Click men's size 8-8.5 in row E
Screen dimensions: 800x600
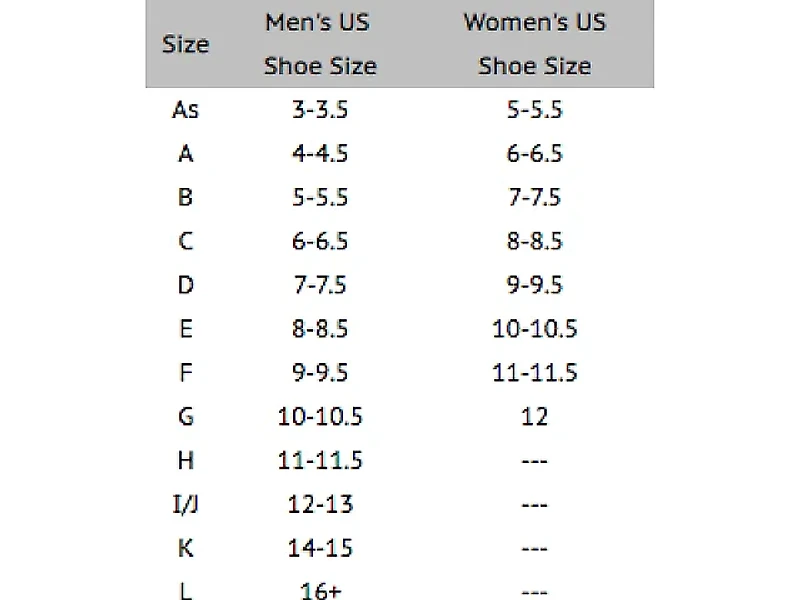tap(320, 329)
